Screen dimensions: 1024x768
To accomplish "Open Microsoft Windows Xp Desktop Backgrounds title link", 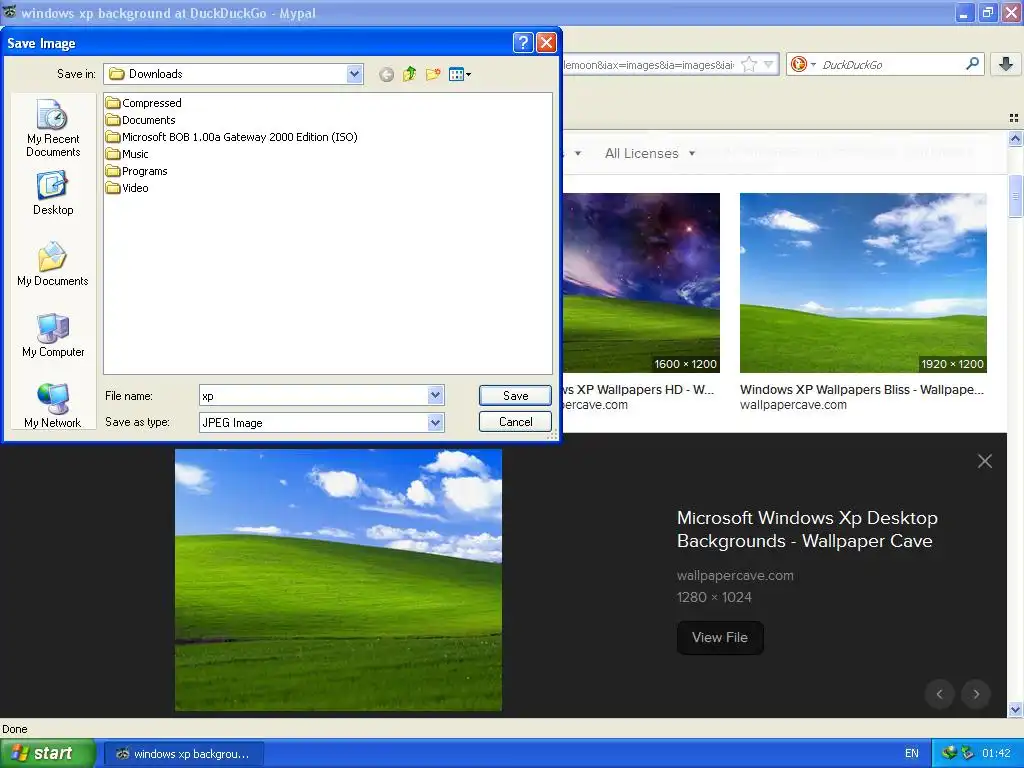I will pos(807,529).
